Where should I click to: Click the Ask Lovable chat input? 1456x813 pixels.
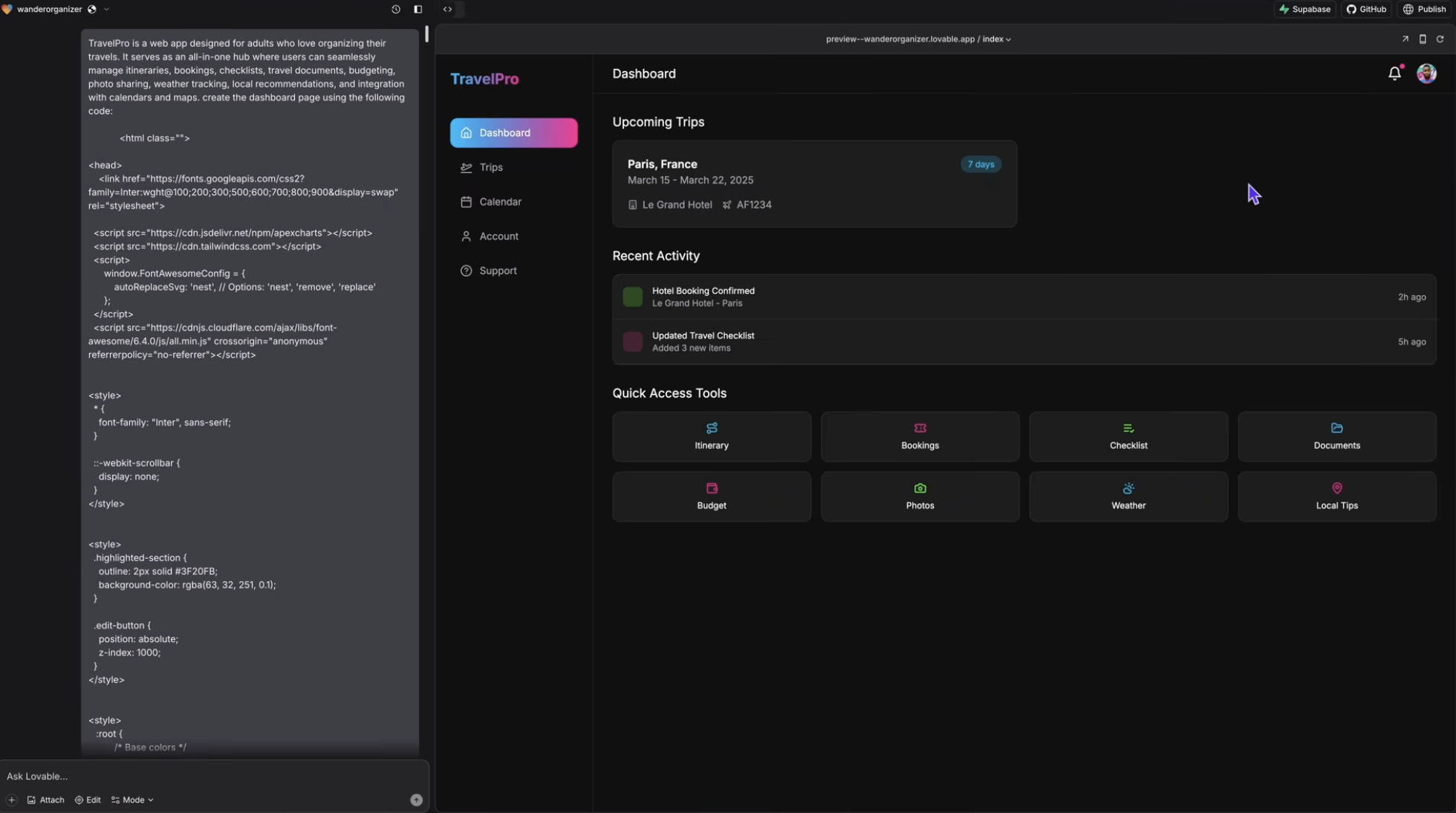(x=214, y=776)
